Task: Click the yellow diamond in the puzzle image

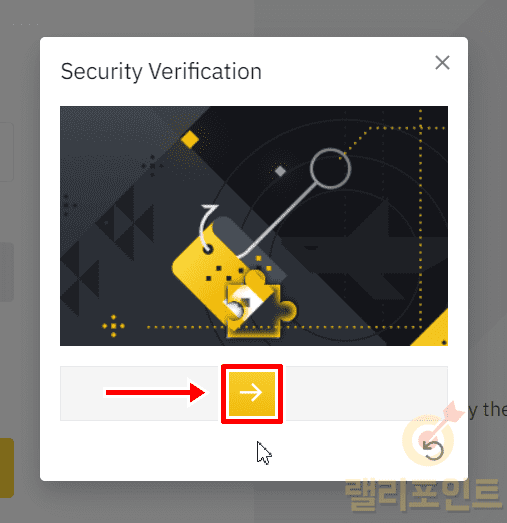Action: coord(190,139)
